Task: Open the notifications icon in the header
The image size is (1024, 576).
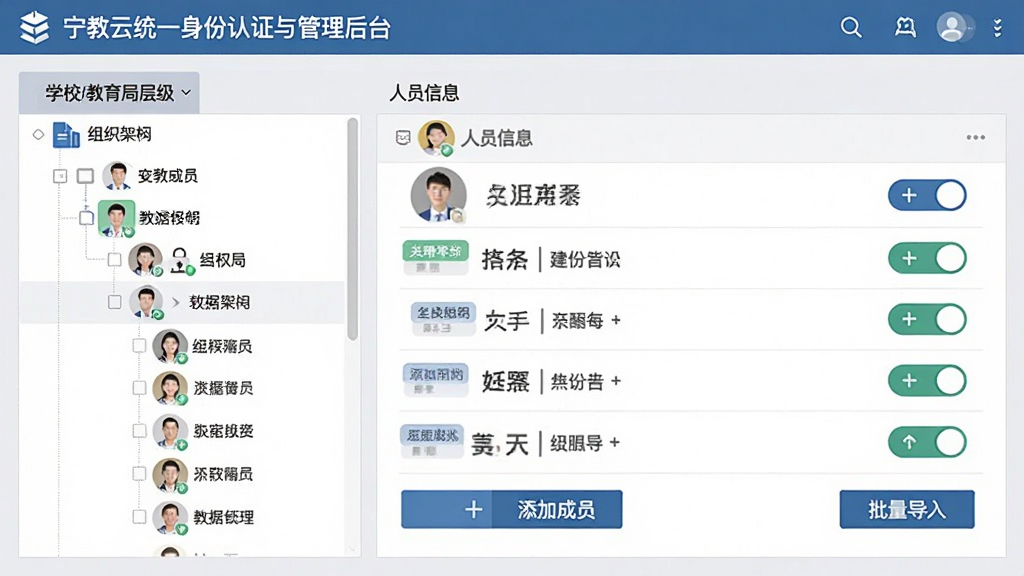Action: click(905, 27)
